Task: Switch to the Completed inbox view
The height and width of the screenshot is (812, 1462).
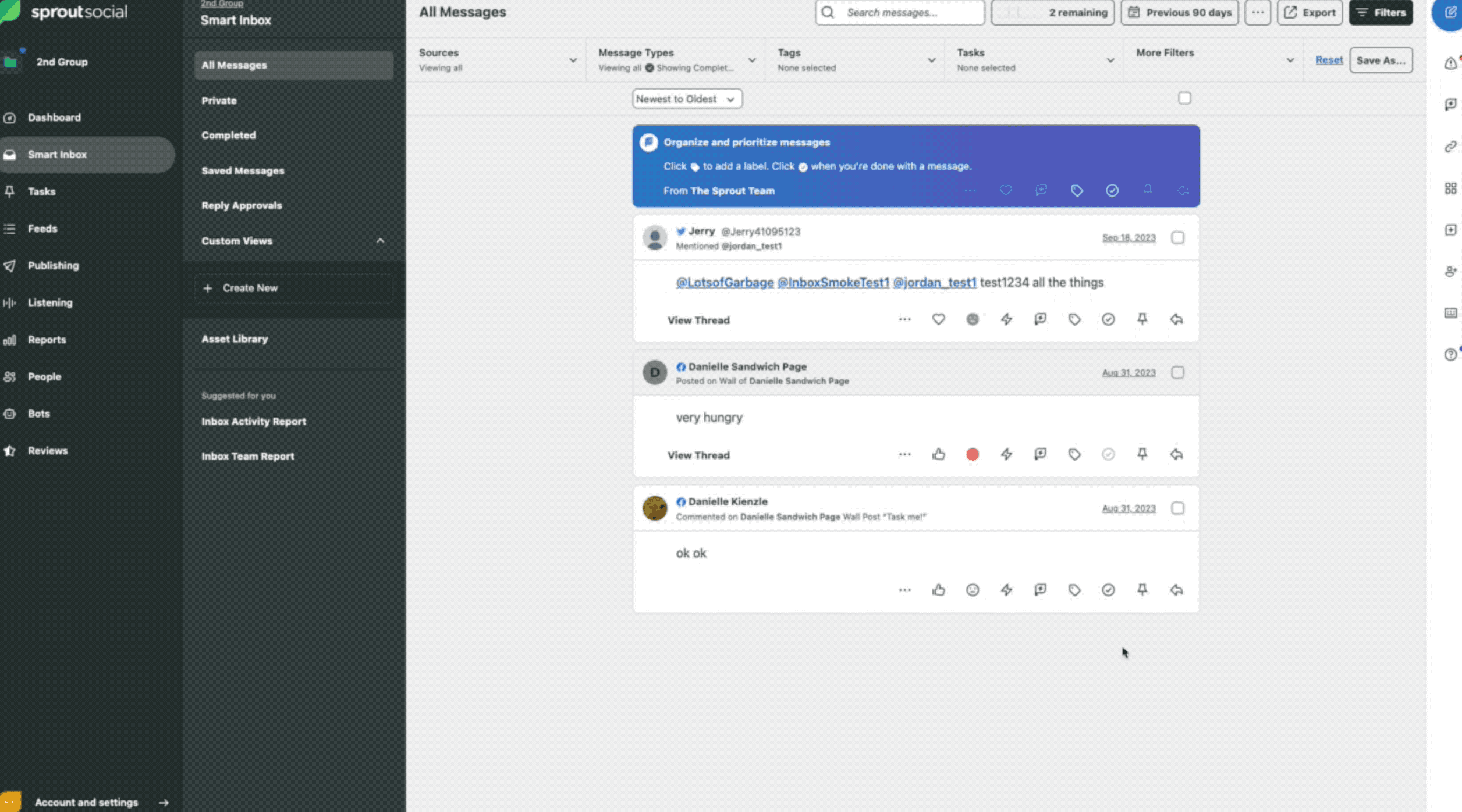Action: 228,135
